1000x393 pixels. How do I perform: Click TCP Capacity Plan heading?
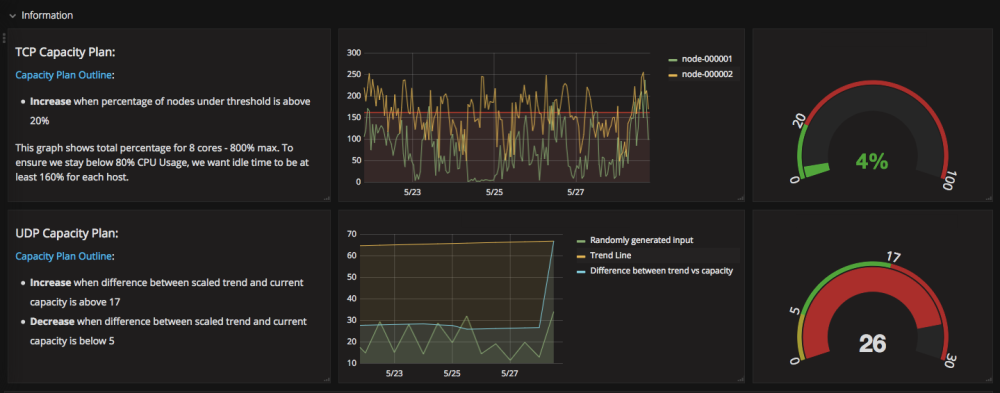point(65,52)
